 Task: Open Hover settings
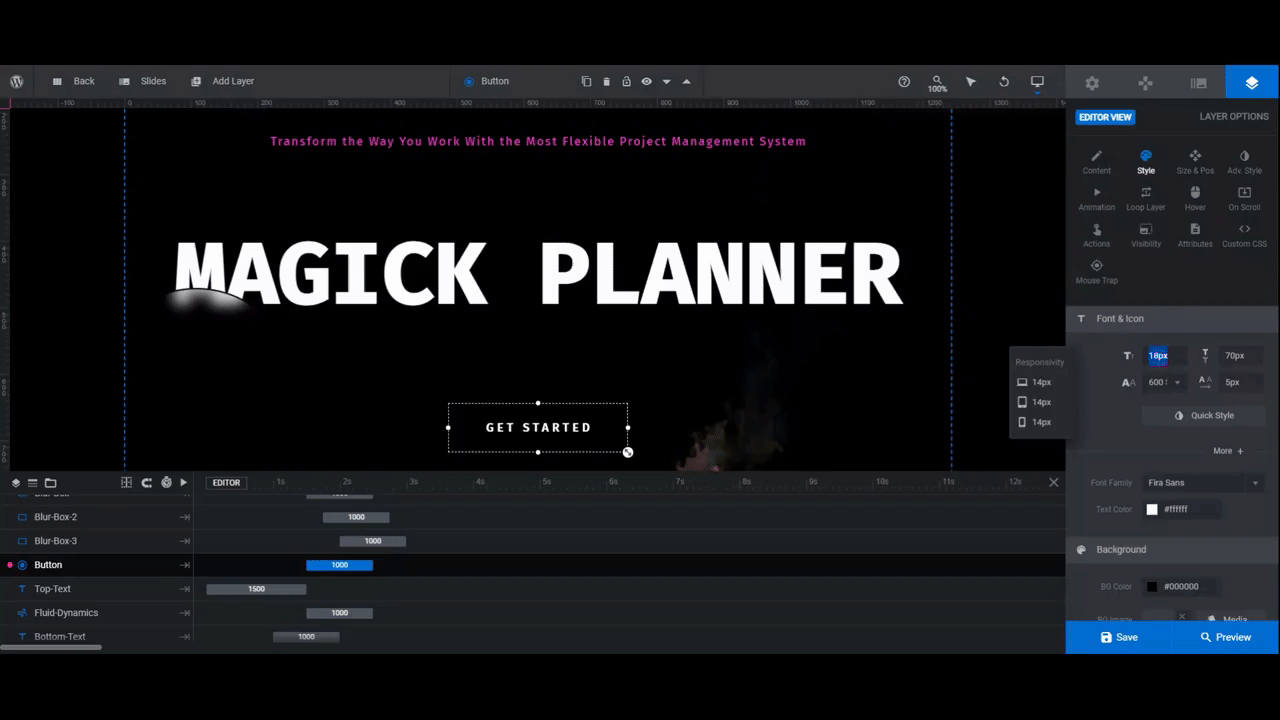tap(1195, 199)
